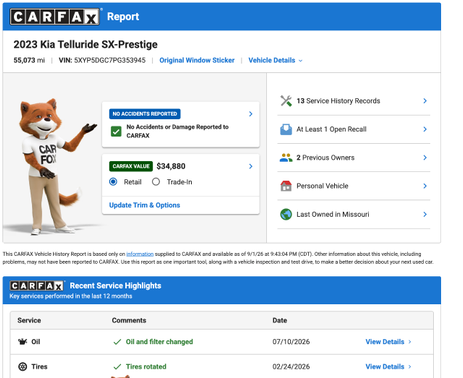
Task: Expand the Vehicle Details dropdown
Action: [275, 60]
